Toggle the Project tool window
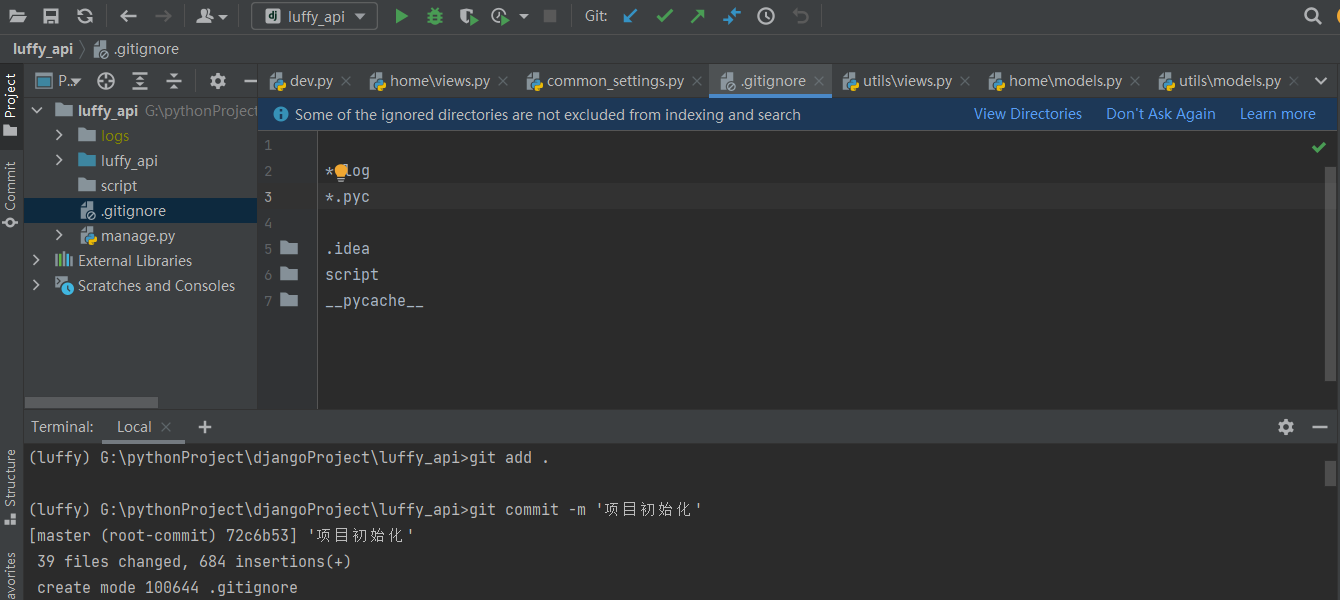 click(11, 104)
